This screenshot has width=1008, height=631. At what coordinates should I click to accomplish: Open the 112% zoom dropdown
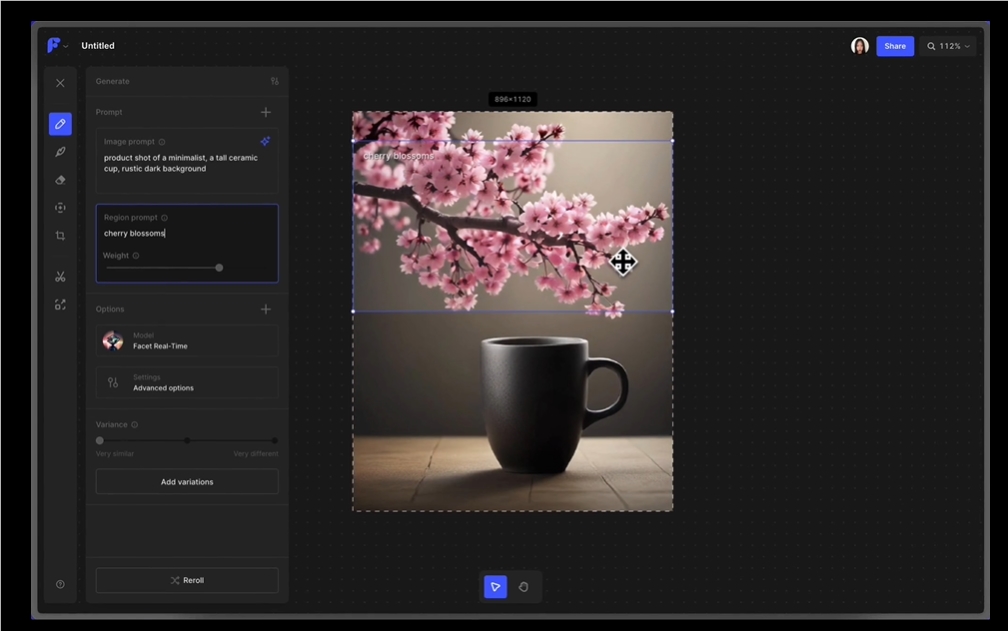948,46
